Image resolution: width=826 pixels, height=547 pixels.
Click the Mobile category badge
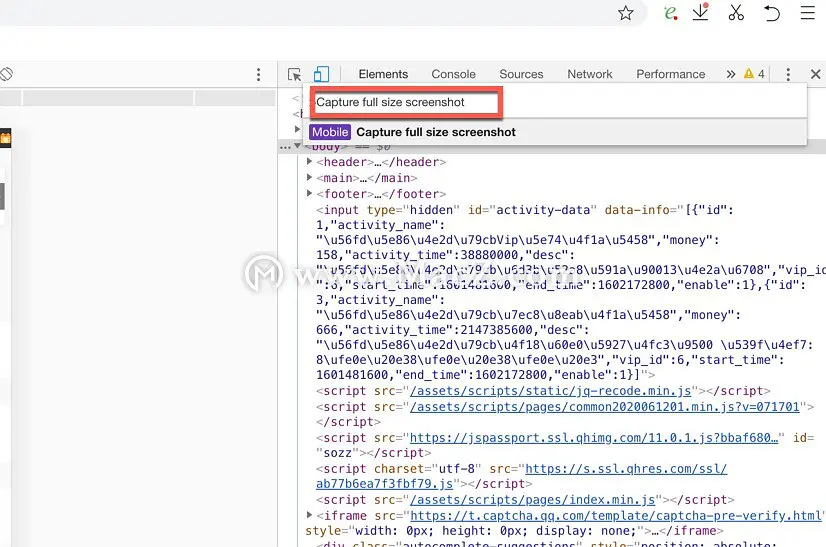point(330,132)
